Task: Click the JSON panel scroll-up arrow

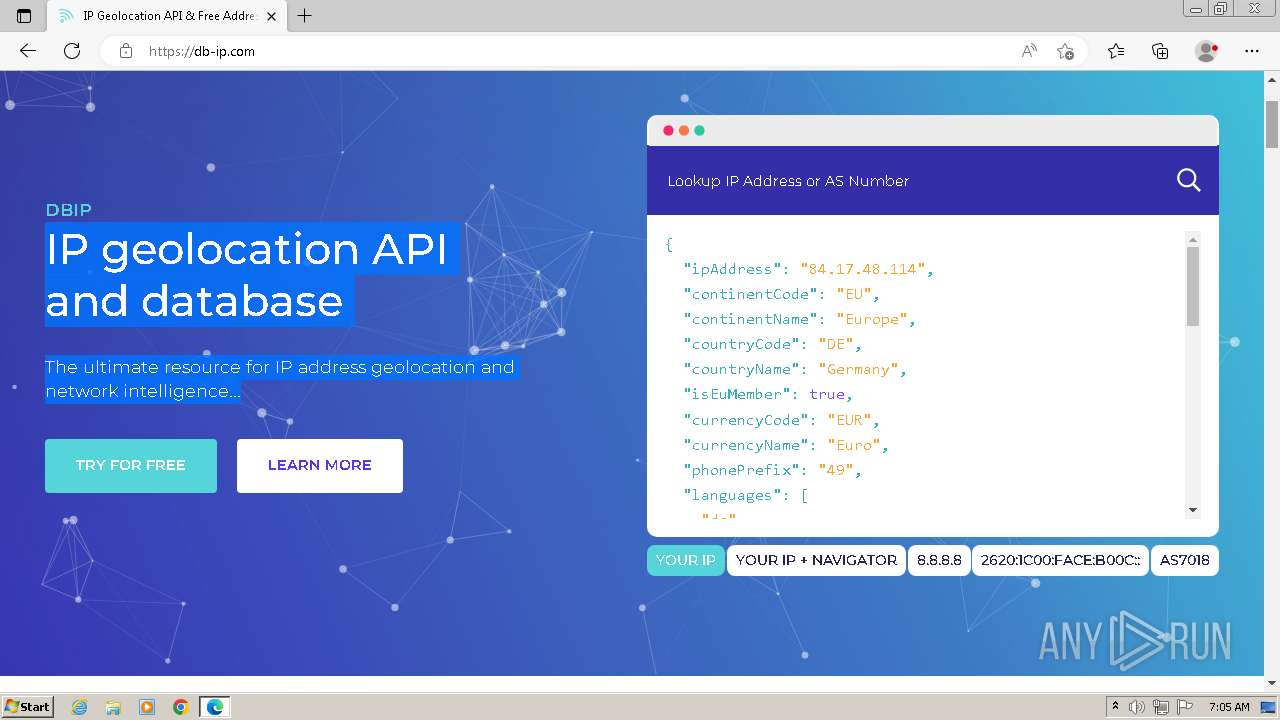Action: coord(1192,239)
